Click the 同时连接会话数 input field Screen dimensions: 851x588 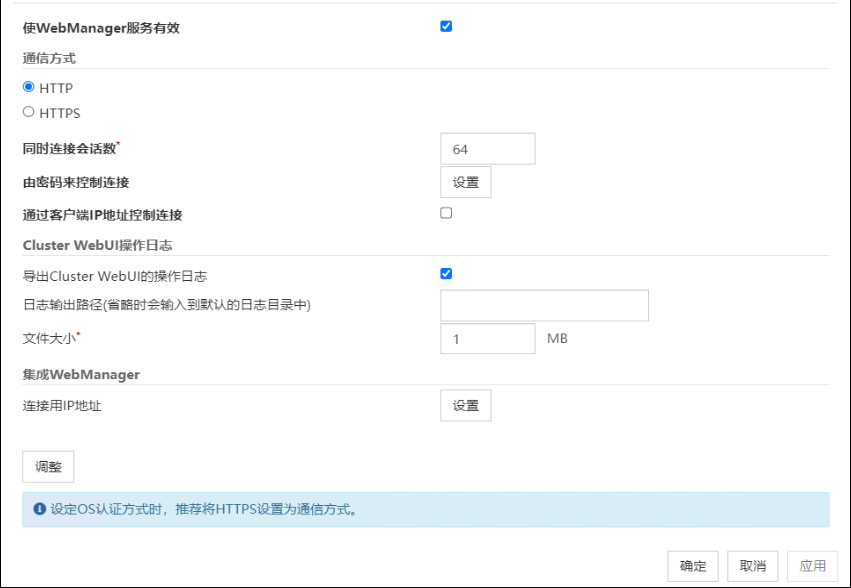pyautogui.click(x=487, y=149)
